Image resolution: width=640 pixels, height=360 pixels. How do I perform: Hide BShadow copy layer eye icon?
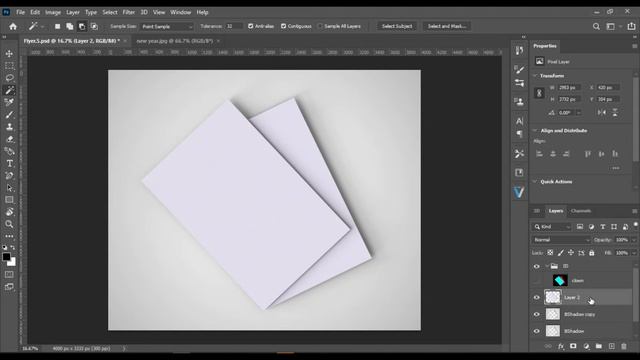coord(537,314)
